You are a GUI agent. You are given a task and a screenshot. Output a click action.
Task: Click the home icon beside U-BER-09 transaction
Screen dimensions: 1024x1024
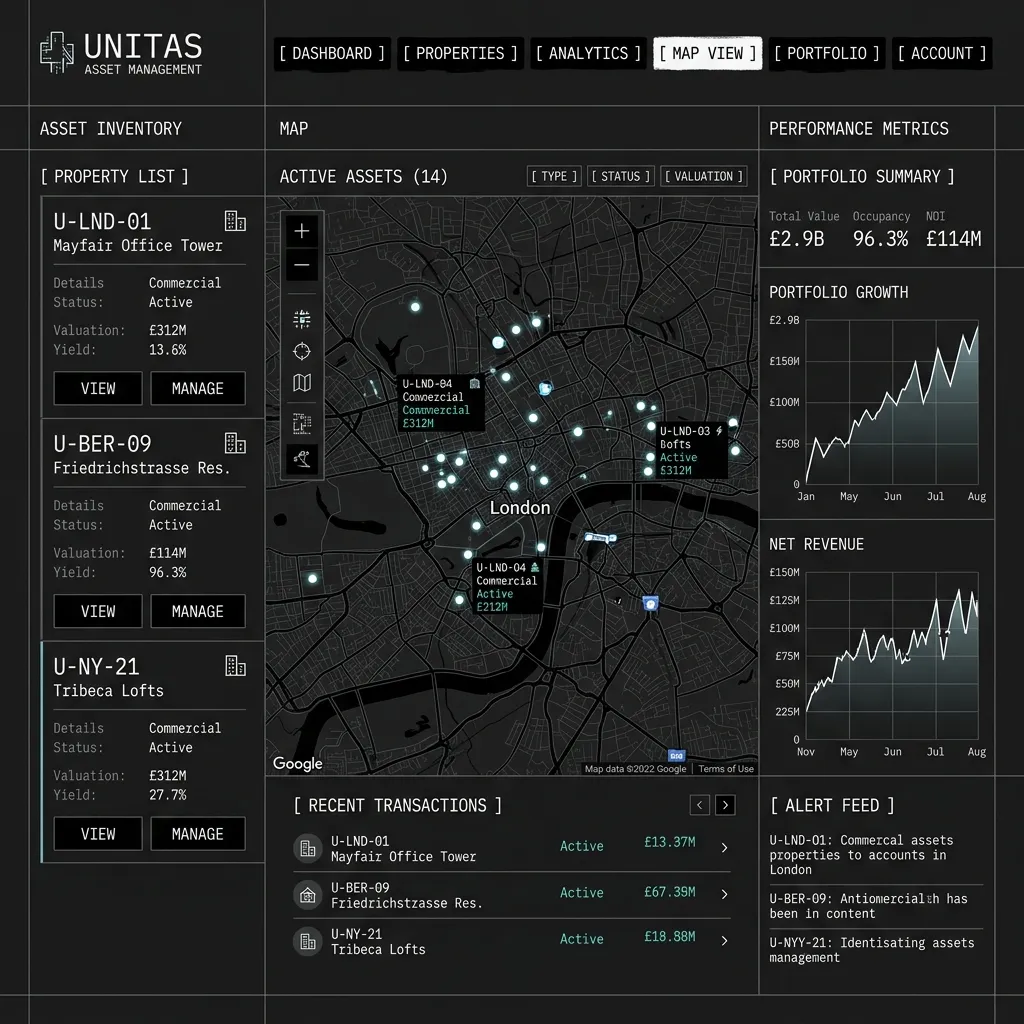(307, 893)
